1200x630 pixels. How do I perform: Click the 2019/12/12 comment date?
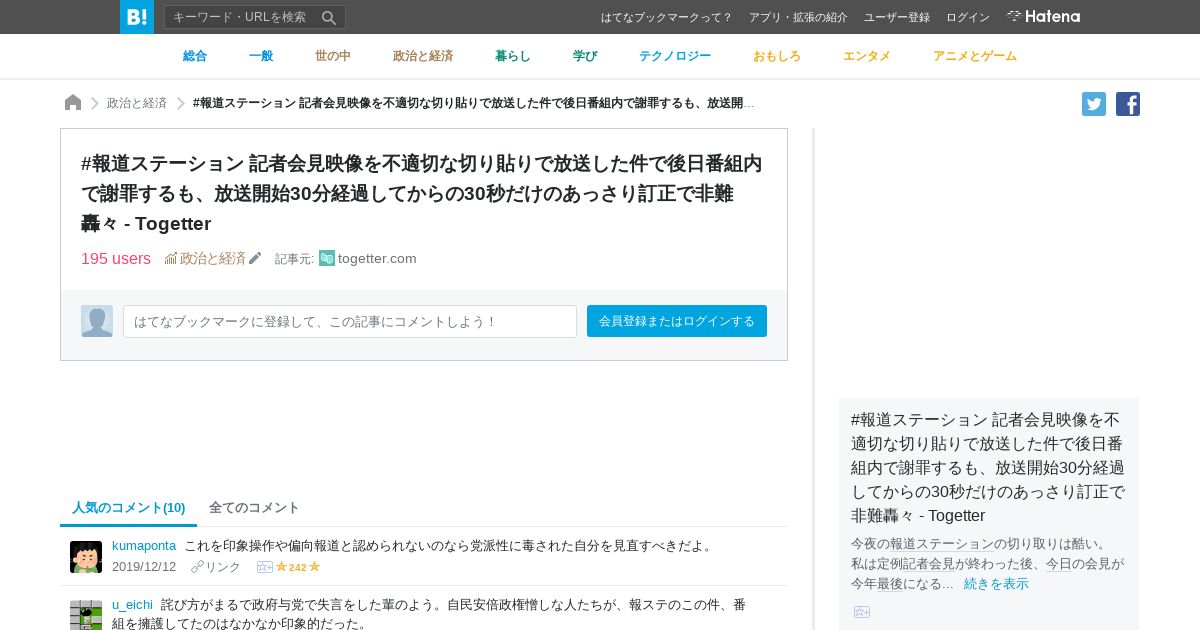[x=144, y=567]
